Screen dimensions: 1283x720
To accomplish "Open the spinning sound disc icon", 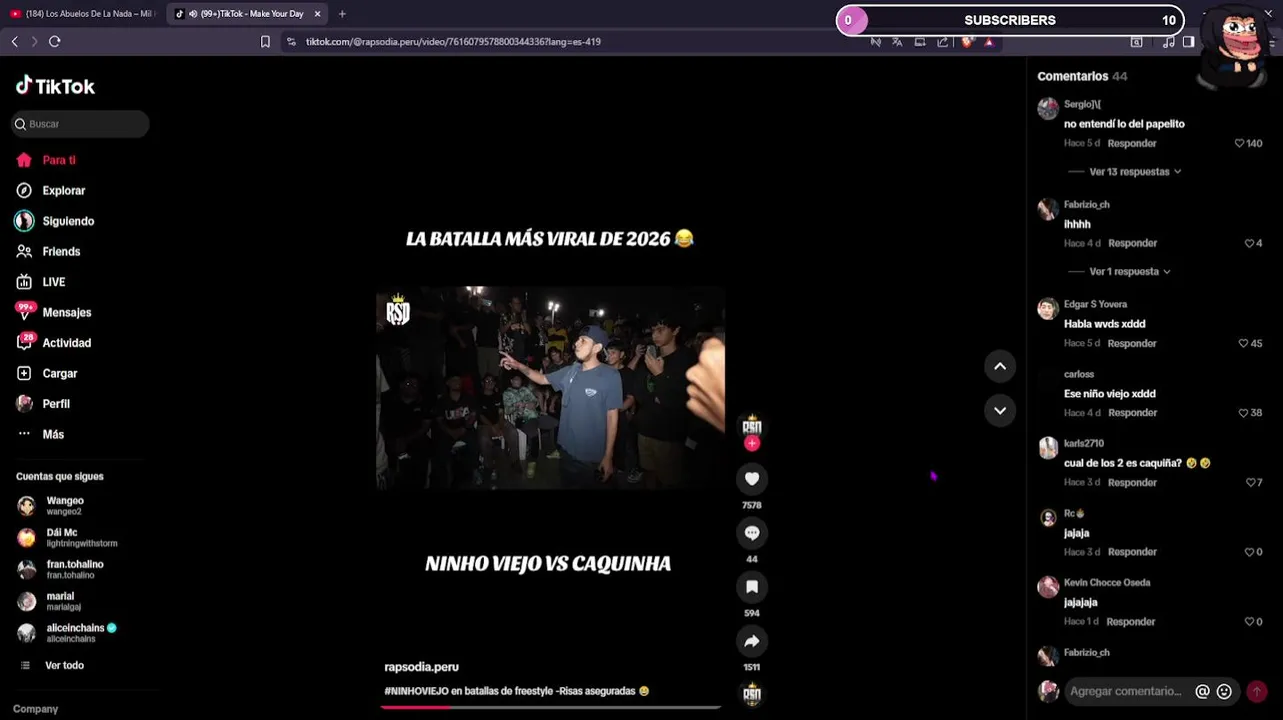I will pyautogui.click(x=752, y=694).
